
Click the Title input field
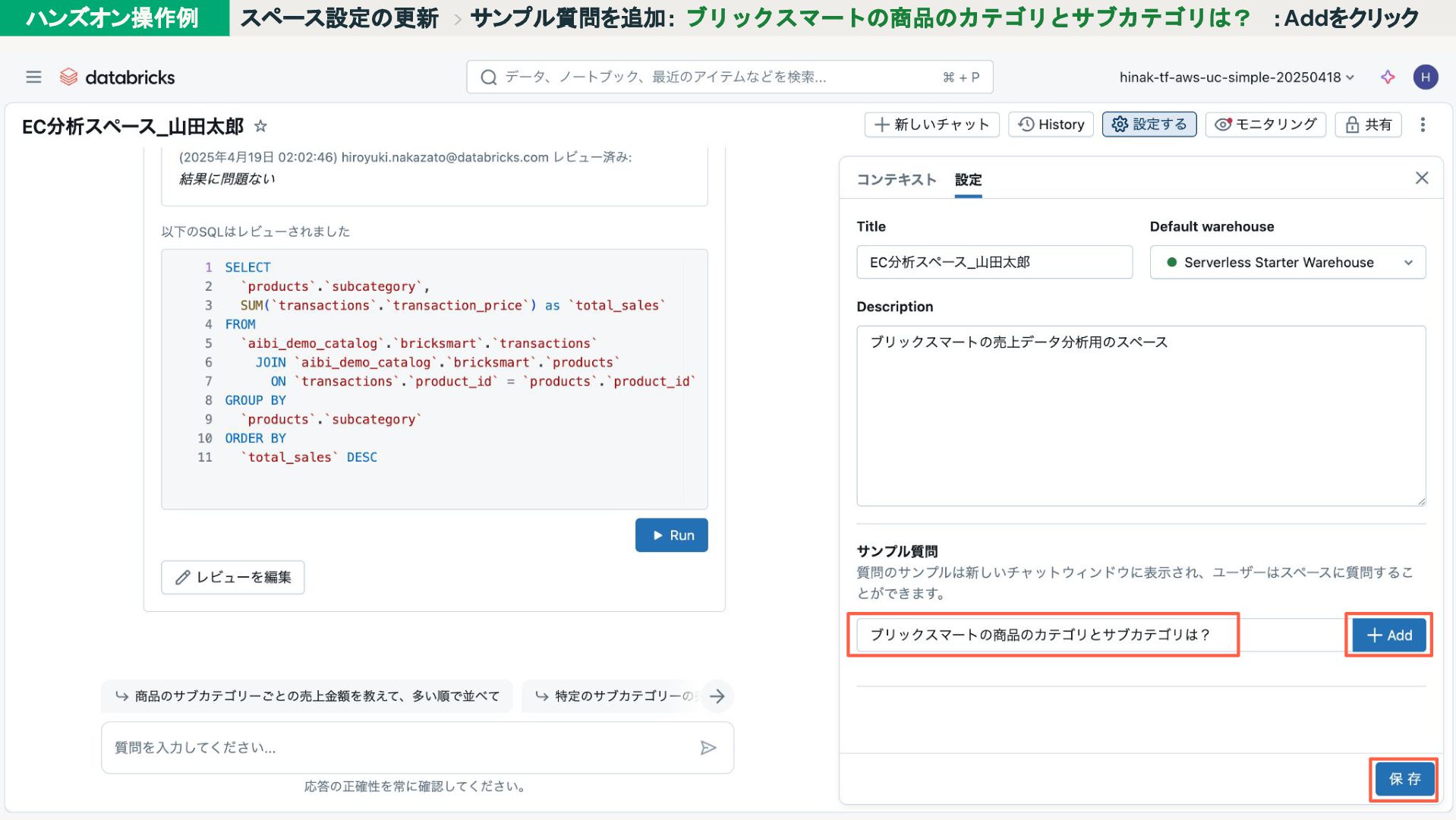click(x=994, y=262)
